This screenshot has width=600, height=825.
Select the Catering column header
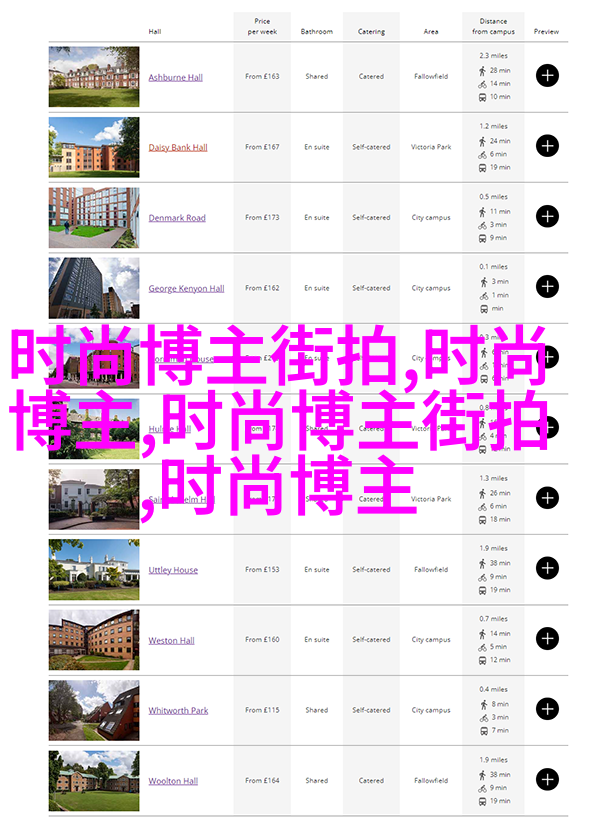coord(371,31)
